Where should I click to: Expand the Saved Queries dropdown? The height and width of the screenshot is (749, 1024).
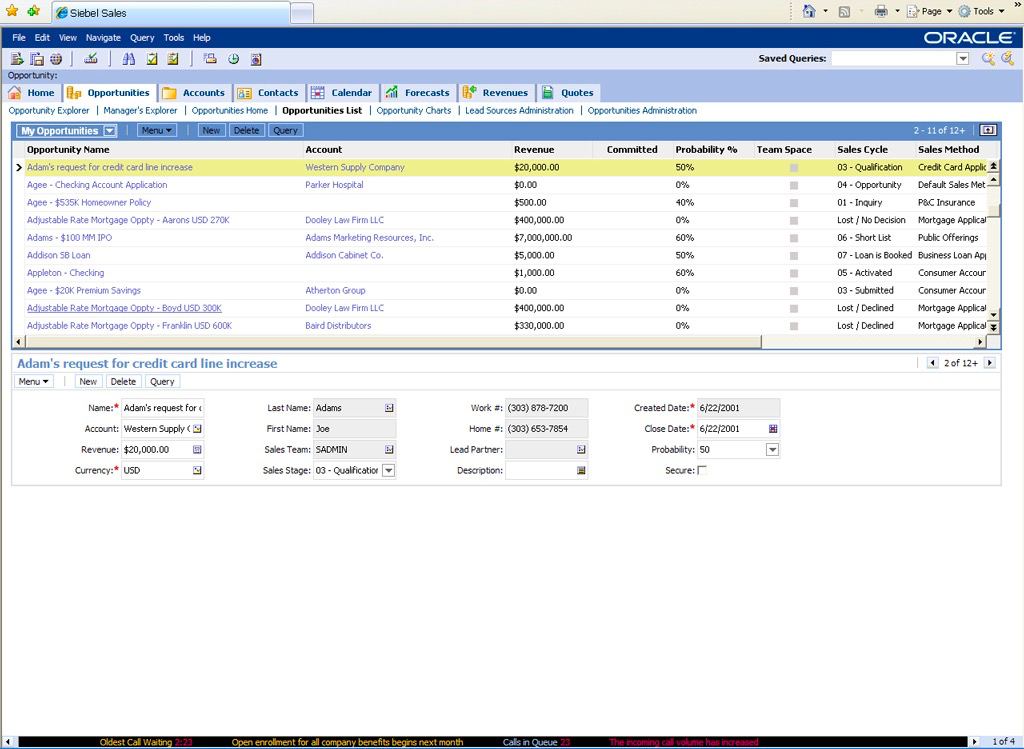click(963, 59)
